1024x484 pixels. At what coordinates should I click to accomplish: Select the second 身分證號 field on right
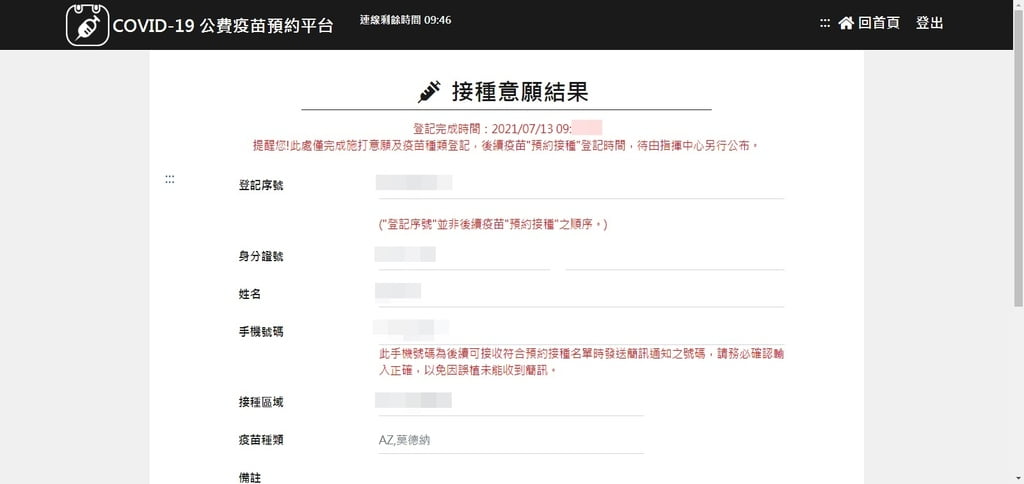674,256
